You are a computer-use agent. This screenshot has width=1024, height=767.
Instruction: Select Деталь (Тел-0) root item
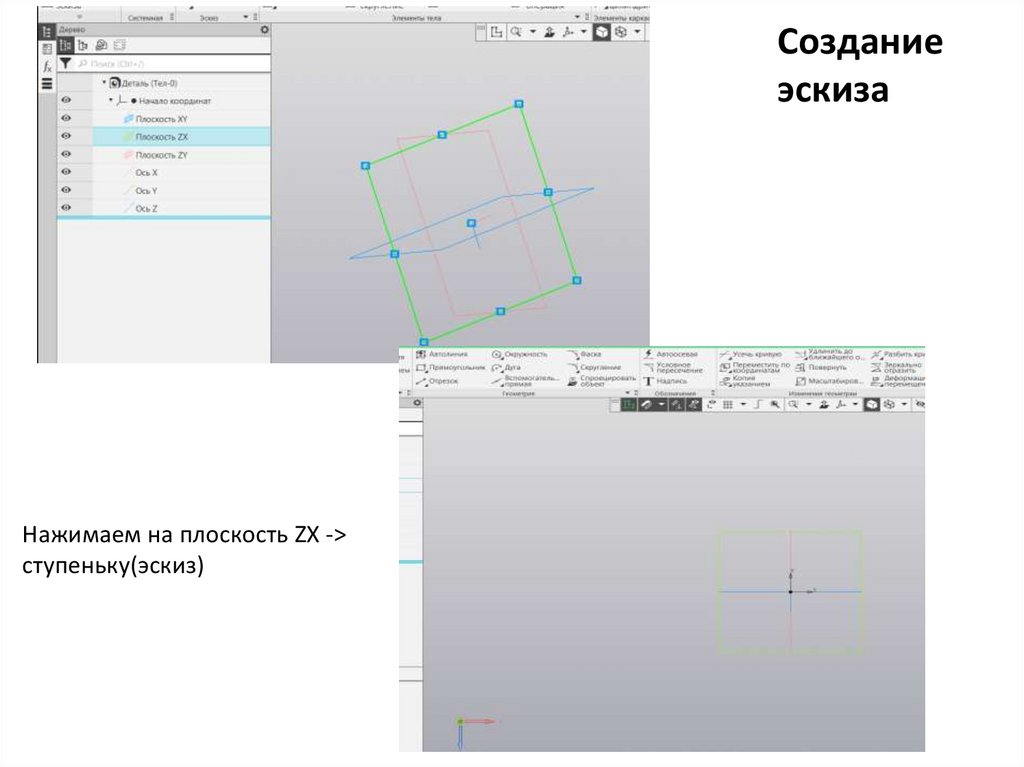(144, 83)
